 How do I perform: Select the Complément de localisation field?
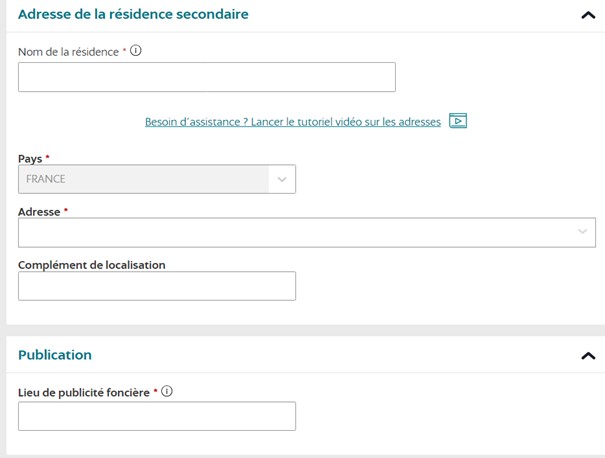(x=157, y=286)
